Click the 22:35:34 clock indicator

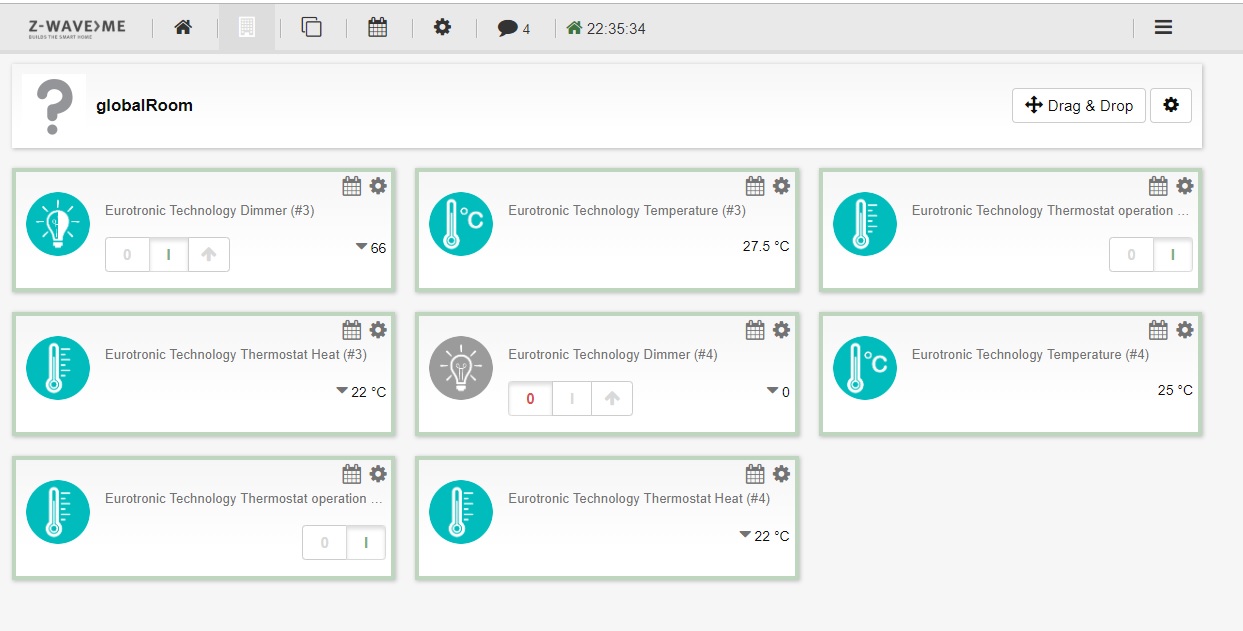606,29
